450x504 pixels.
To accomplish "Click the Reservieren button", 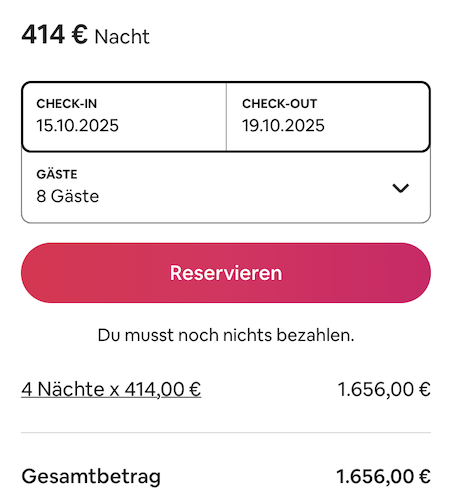I will pos(226,273).
